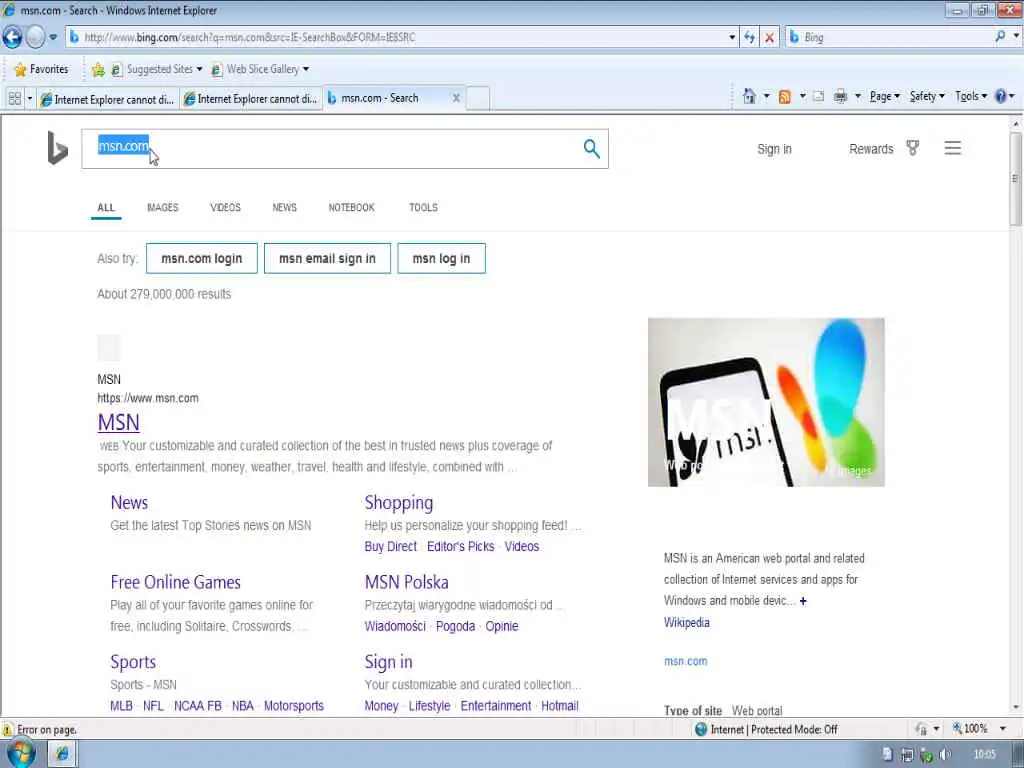Open a new blank tab
The height and width of the screenshot is (768, 1024).
click(x=478, y=99)
